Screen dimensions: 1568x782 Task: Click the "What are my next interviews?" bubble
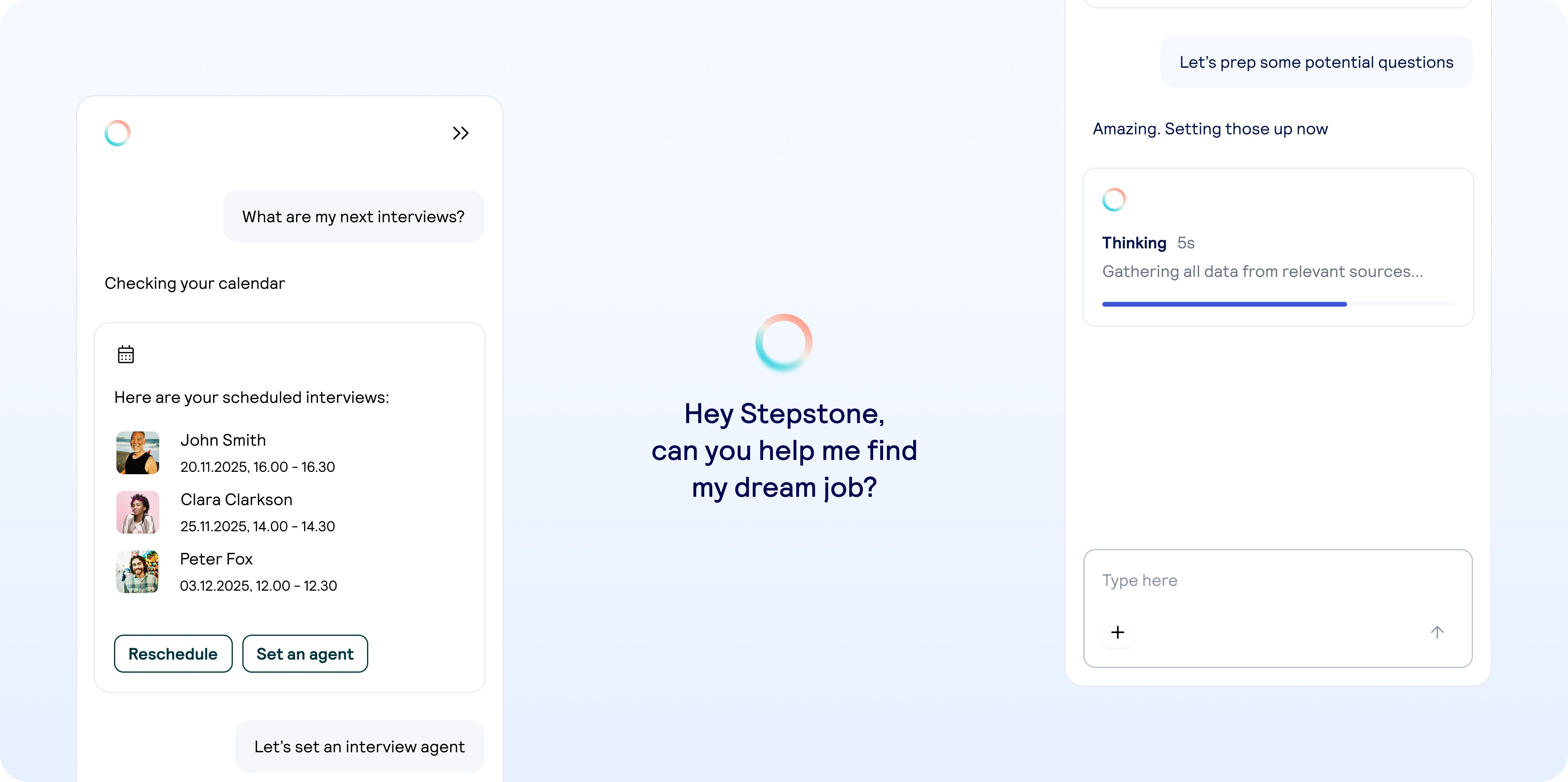point(354,217)
